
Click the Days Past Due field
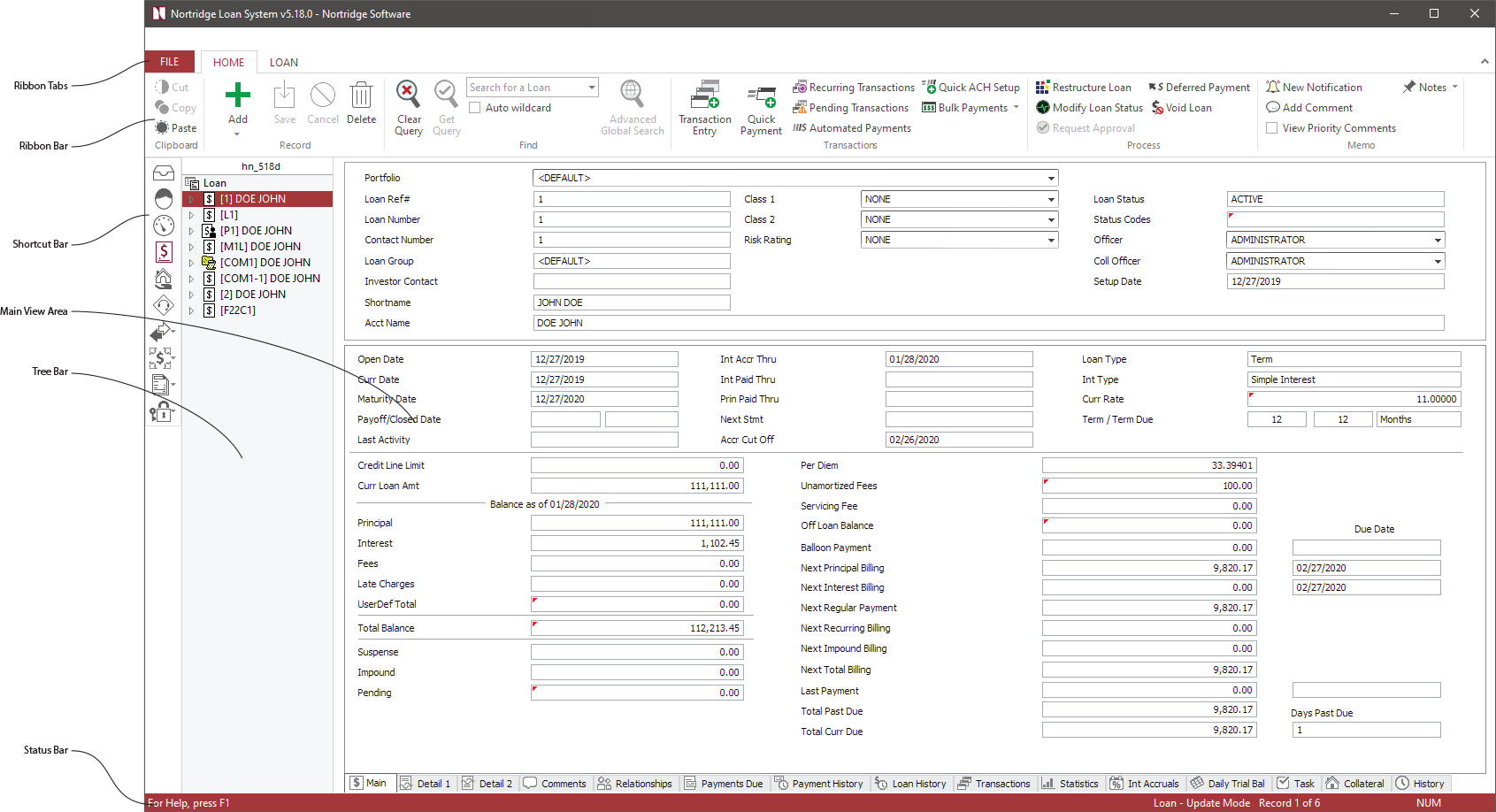(1366, 730)
